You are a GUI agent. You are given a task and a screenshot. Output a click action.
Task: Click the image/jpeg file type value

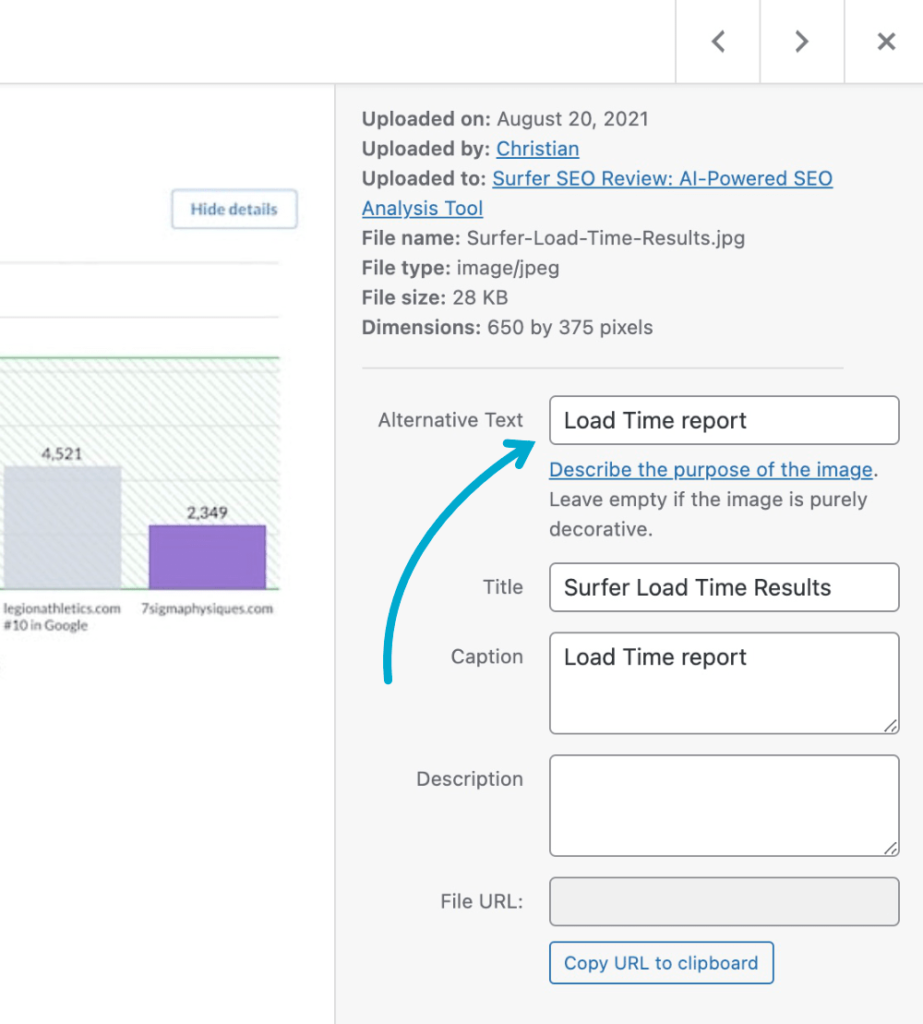[508, 268]
